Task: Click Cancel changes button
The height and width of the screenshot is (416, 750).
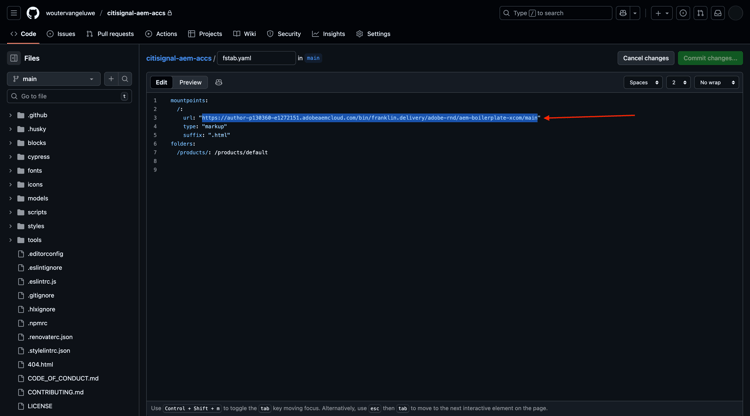Action: coord(646,58)
